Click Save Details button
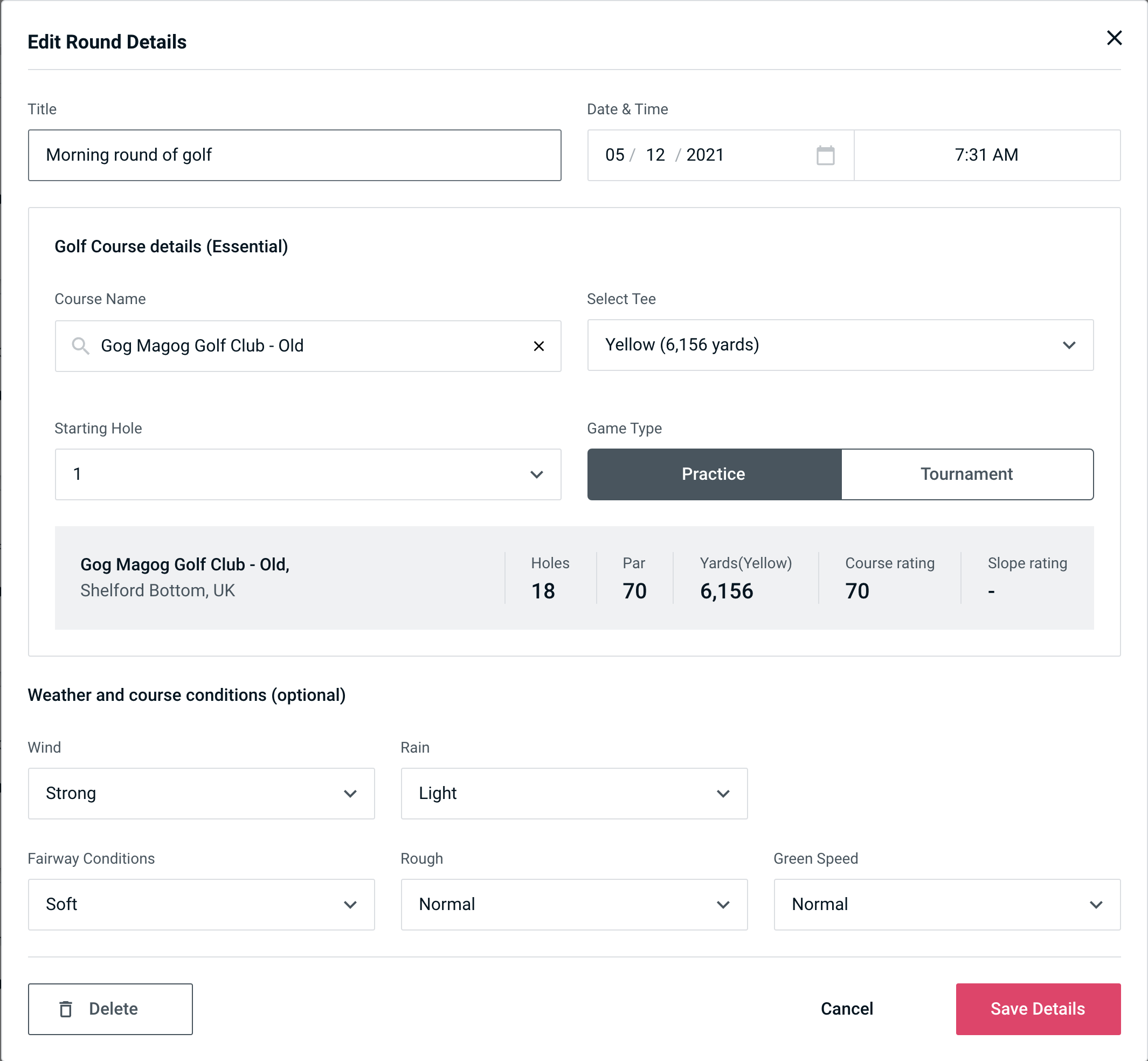 (1037, 1008)
